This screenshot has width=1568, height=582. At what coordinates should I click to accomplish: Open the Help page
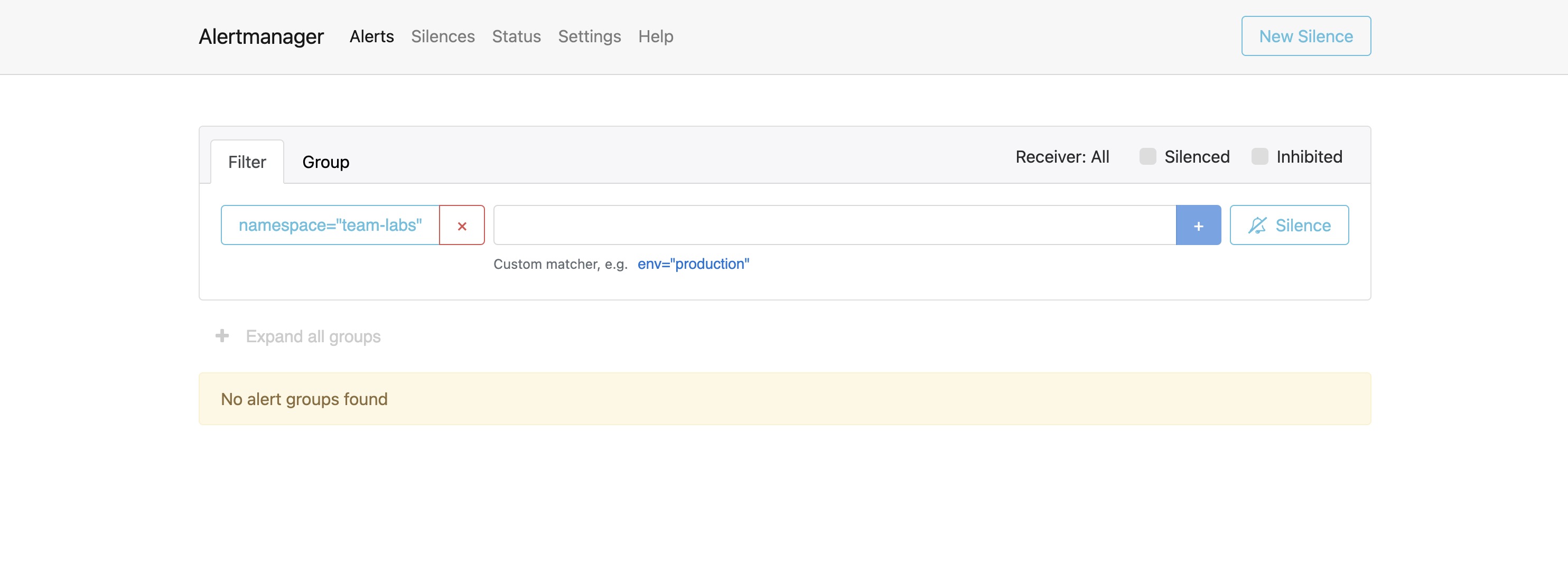pos(655,36)
